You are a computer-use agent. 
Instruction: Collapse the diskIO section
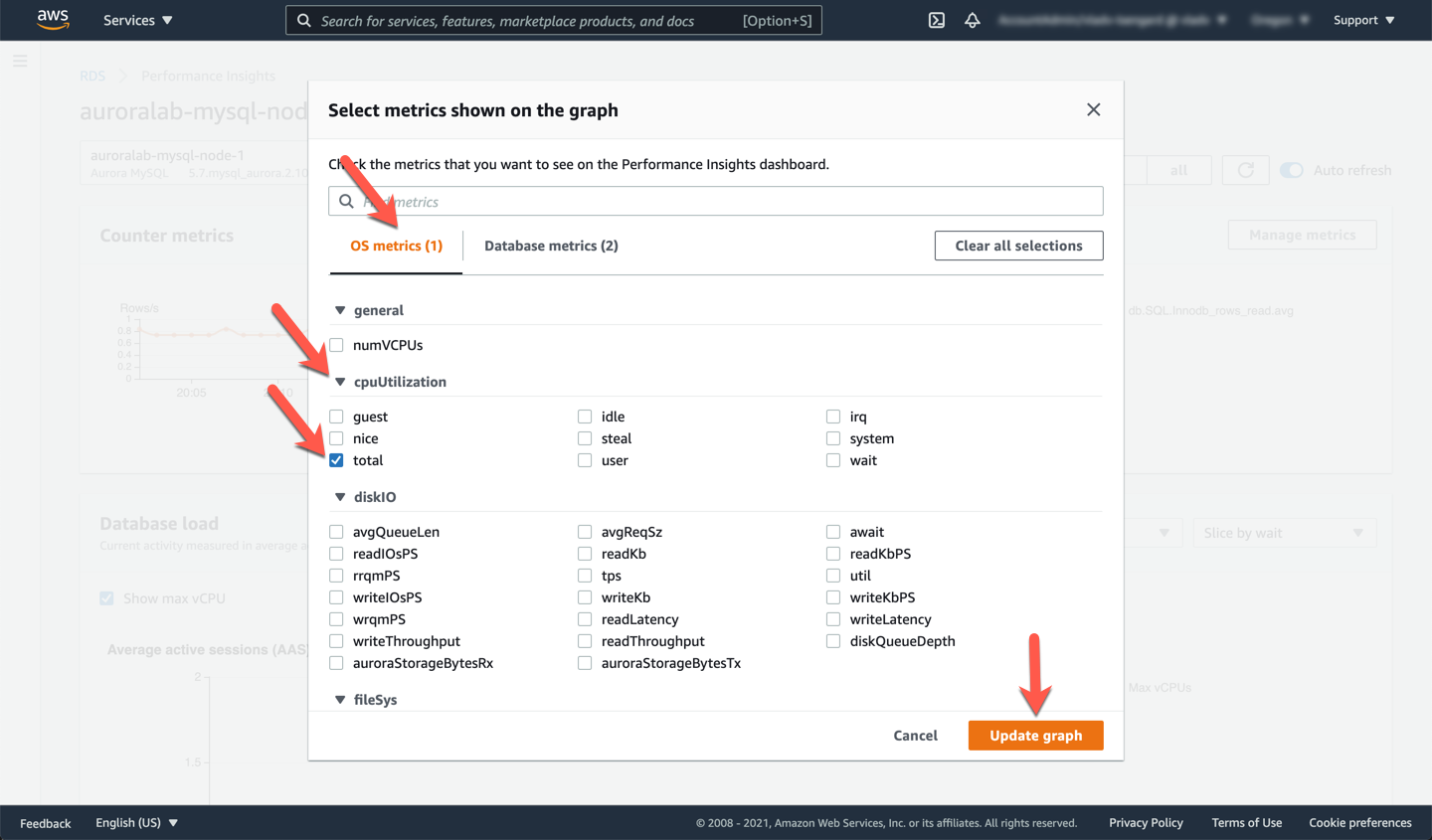[x=340, y=497]
